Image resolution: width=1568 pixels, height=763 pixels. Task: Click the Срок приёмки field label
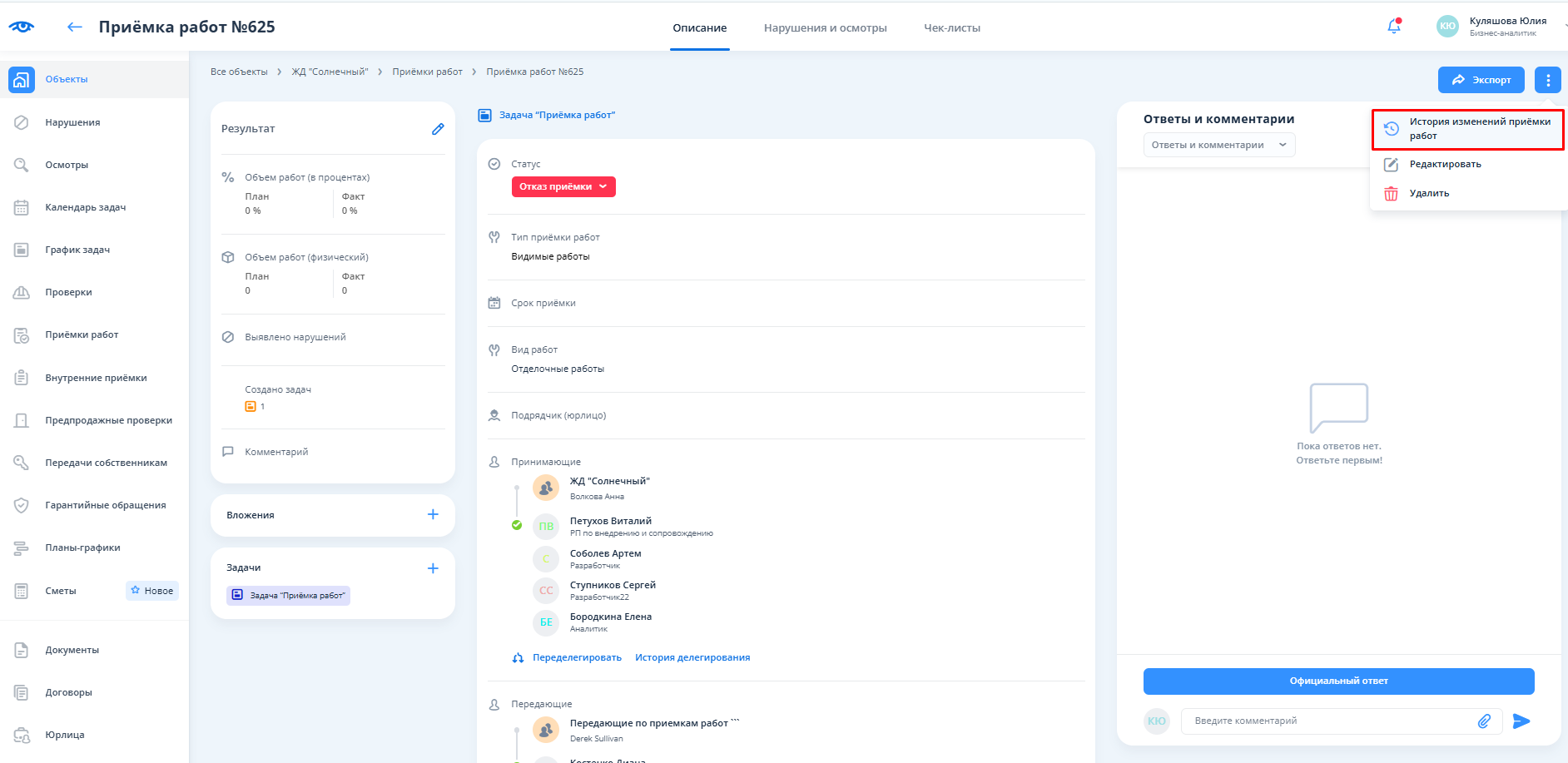[543, 303]
